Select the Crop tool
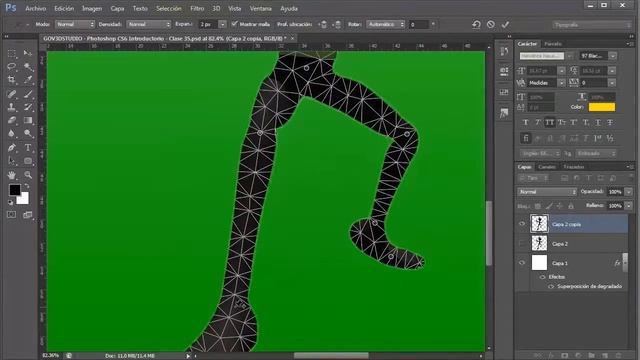This screenshot has width=640, height=360. (x=11, y=80)
